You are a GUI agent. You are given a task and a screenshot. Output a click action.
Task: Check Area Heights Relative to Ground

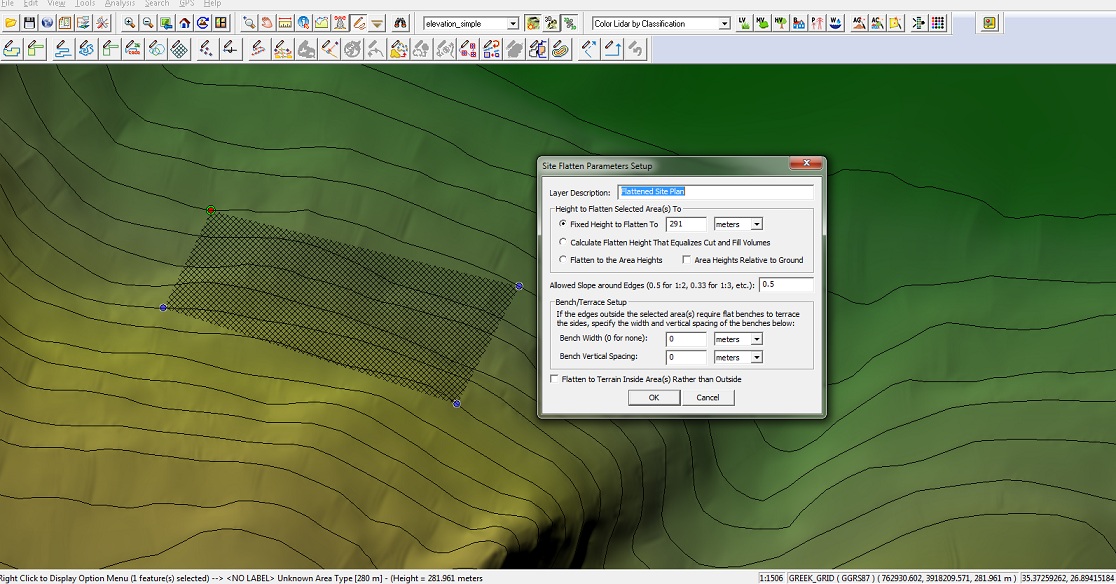[x=687, y=260]
